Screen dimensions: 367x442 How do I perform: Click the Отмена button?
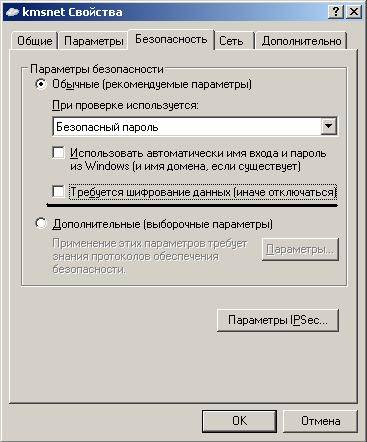[x=320, y=421]
